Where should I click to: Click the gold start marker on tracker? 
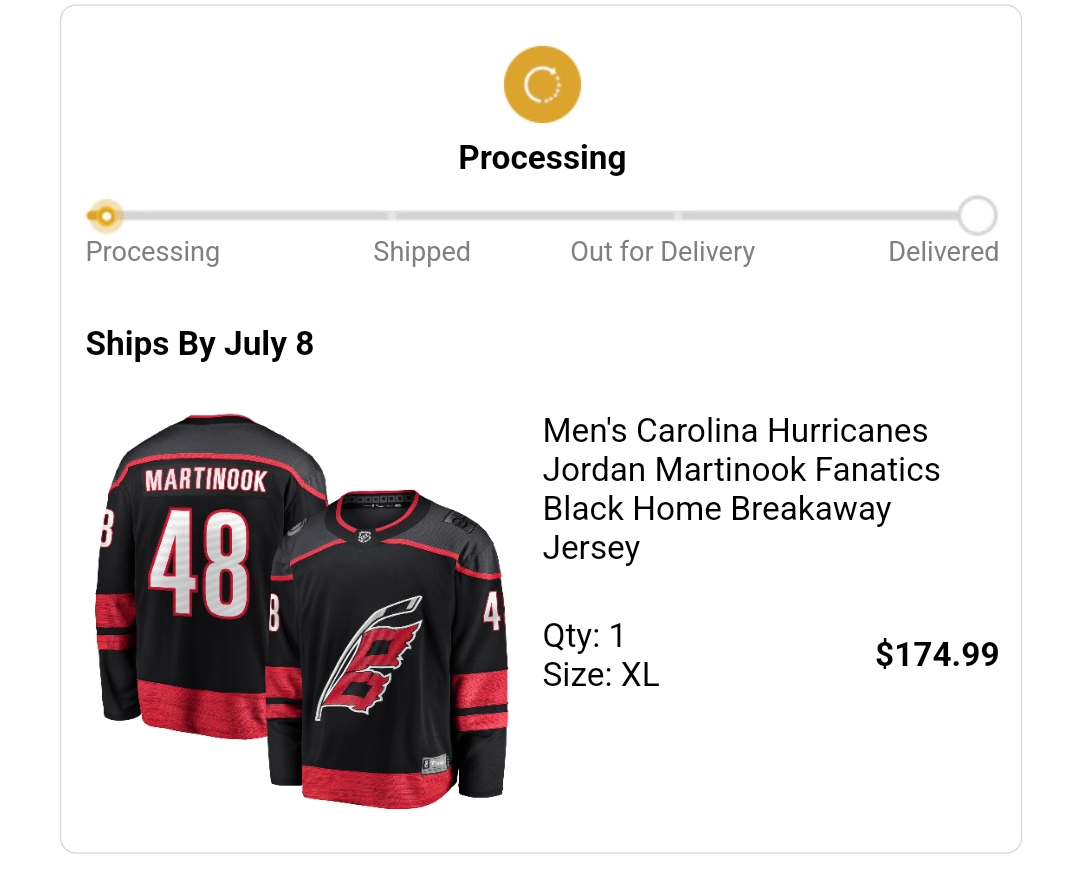[105, 215]
